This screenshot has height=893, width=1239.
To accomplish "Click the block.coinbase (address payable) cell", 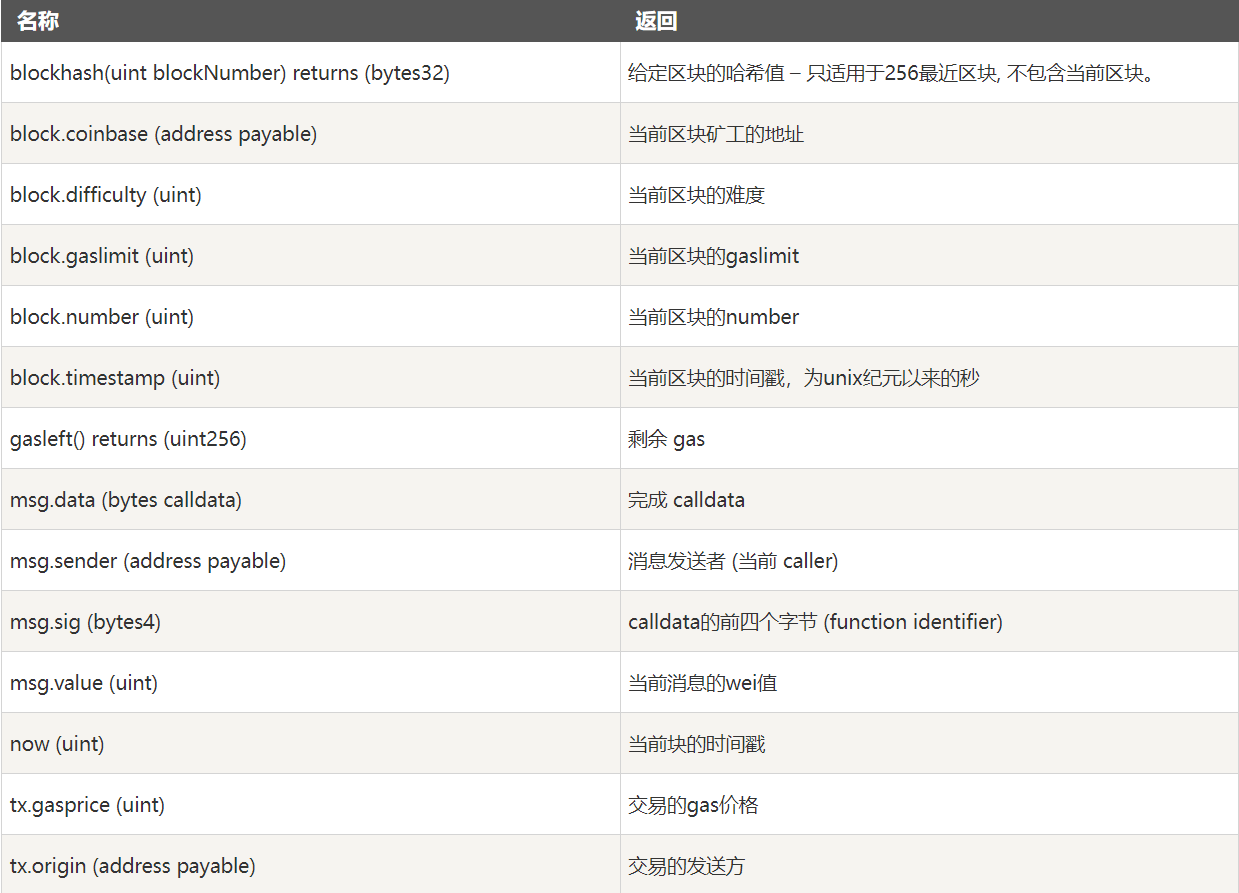I will 164,134.
